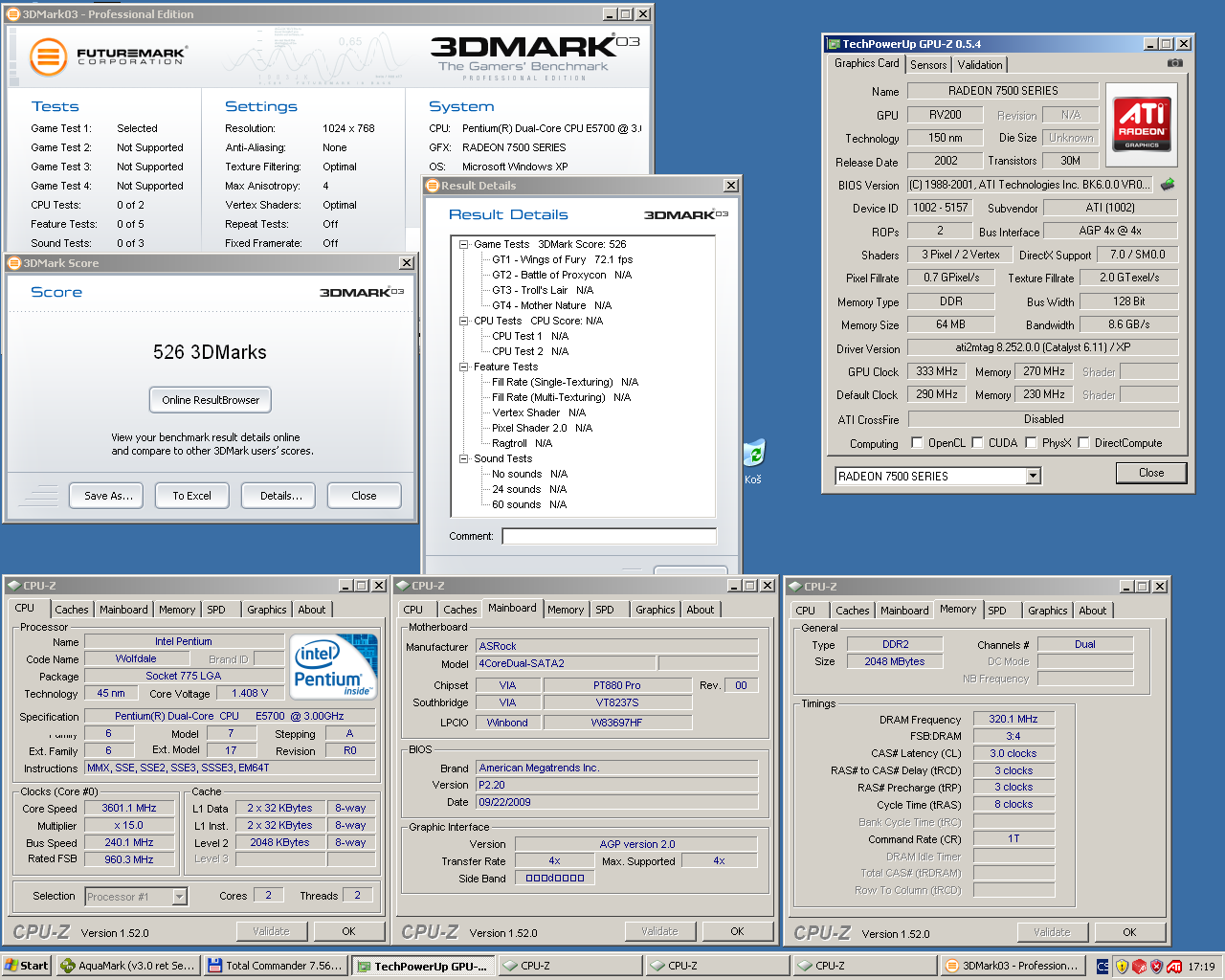Screen dimensions: 1225x980
Task: Select GT2 - Battle of Proxycon row
Action: pyautogui.click(x=562, y=275)
